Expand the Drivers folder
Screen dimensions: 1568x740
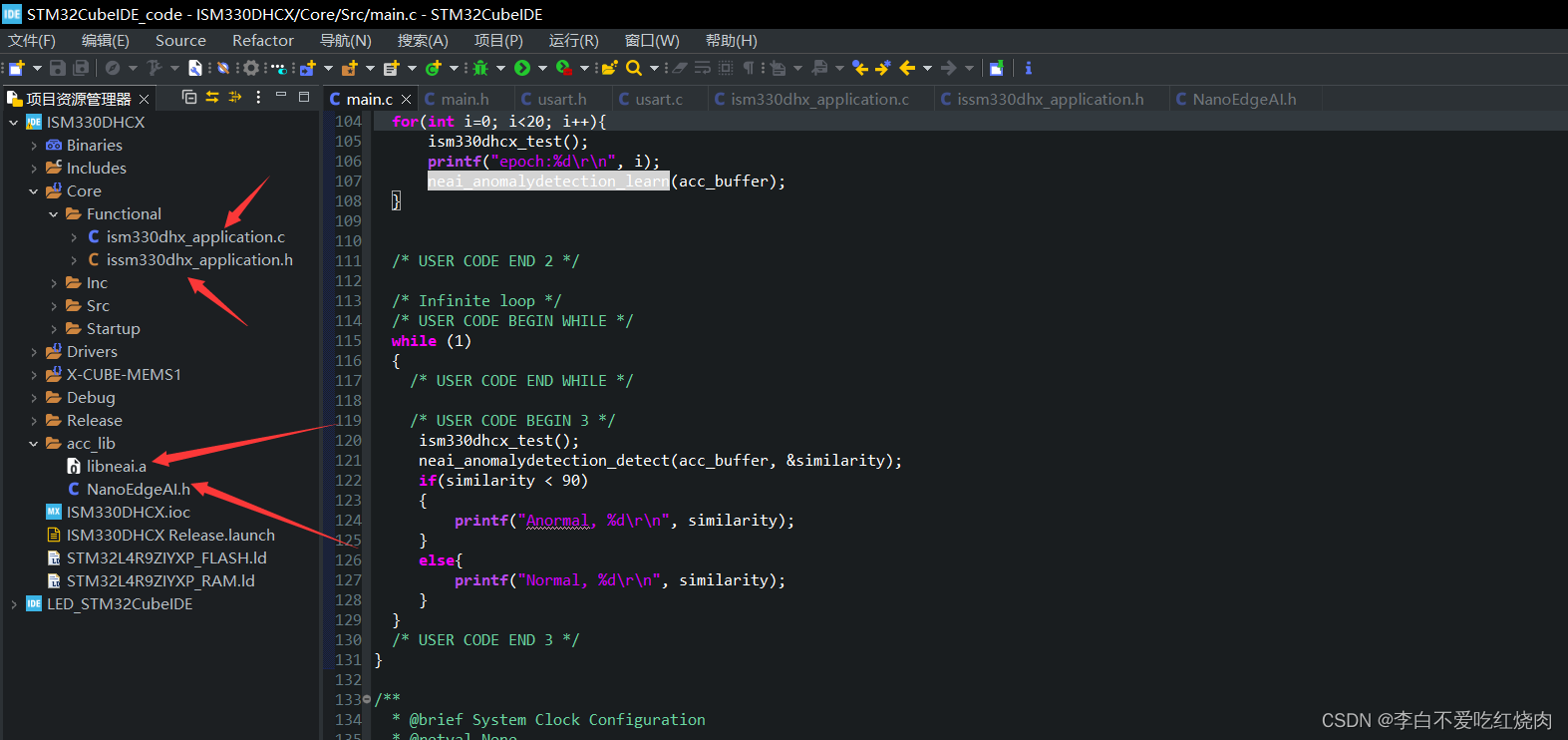click(x=33, y=352)
